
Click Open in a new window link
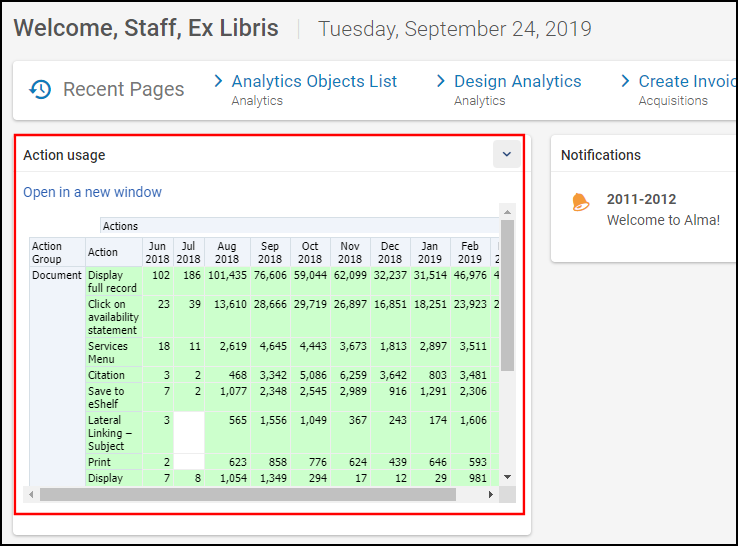coord(92,192)
